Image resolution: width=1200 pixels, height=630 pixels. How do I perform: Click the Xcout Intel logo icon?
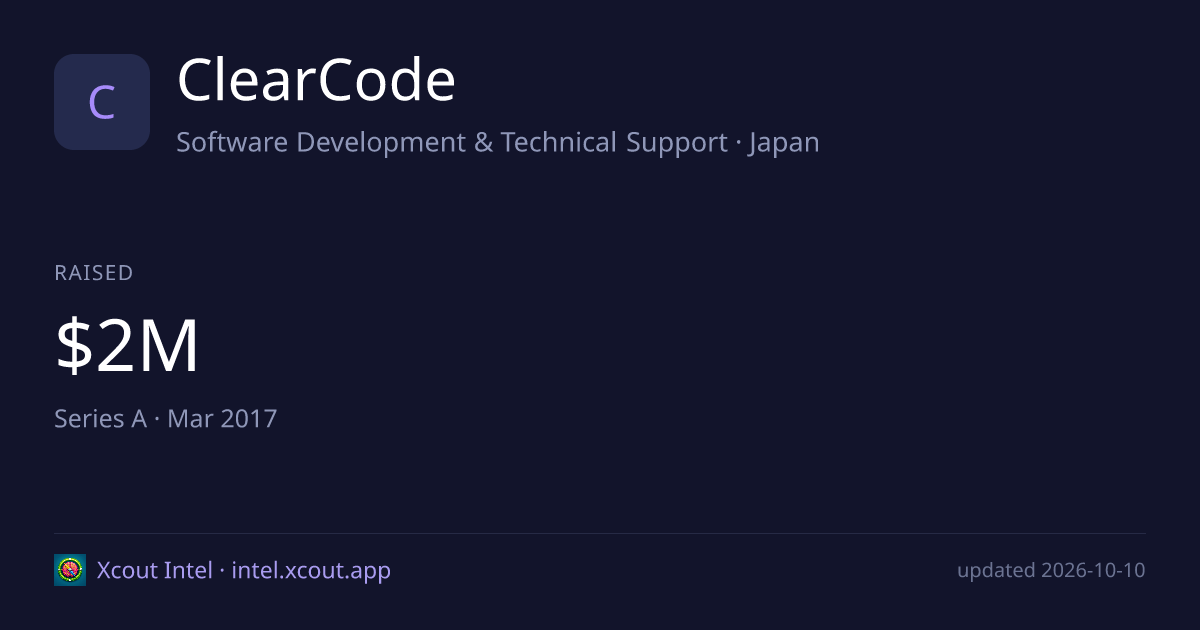tap(70, 570)
